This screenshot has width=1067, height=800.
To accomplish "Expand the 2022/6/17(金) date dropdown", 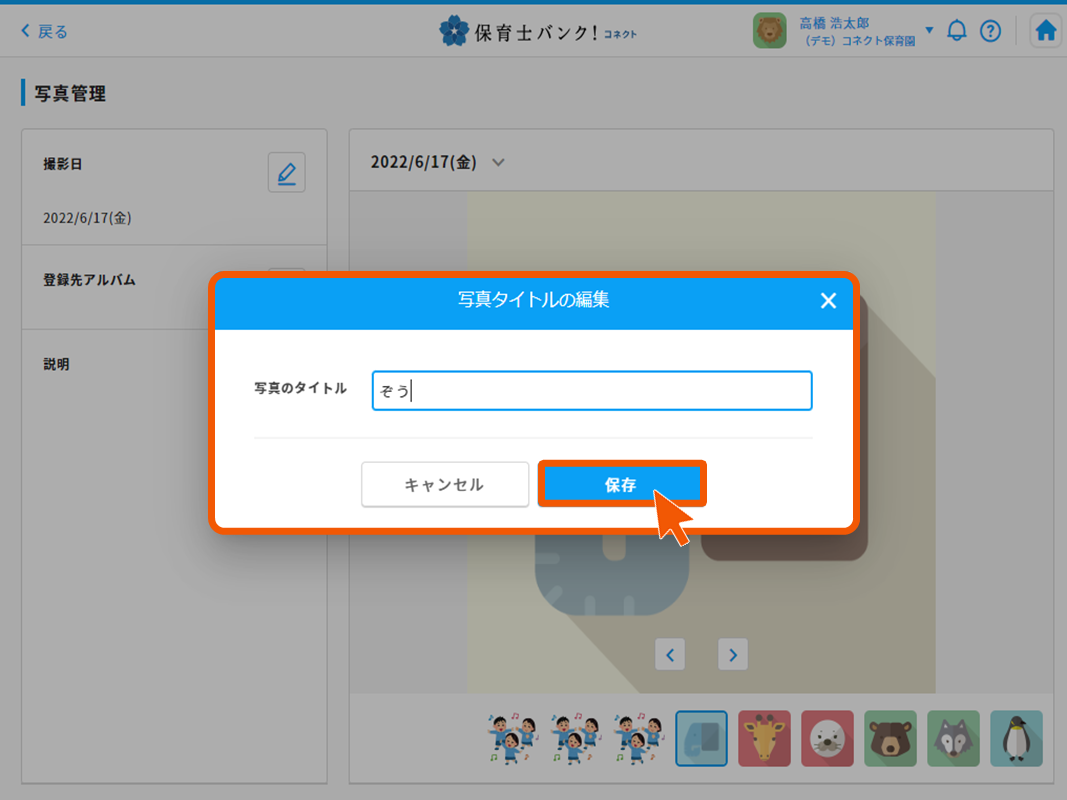I will pos(498,161).
